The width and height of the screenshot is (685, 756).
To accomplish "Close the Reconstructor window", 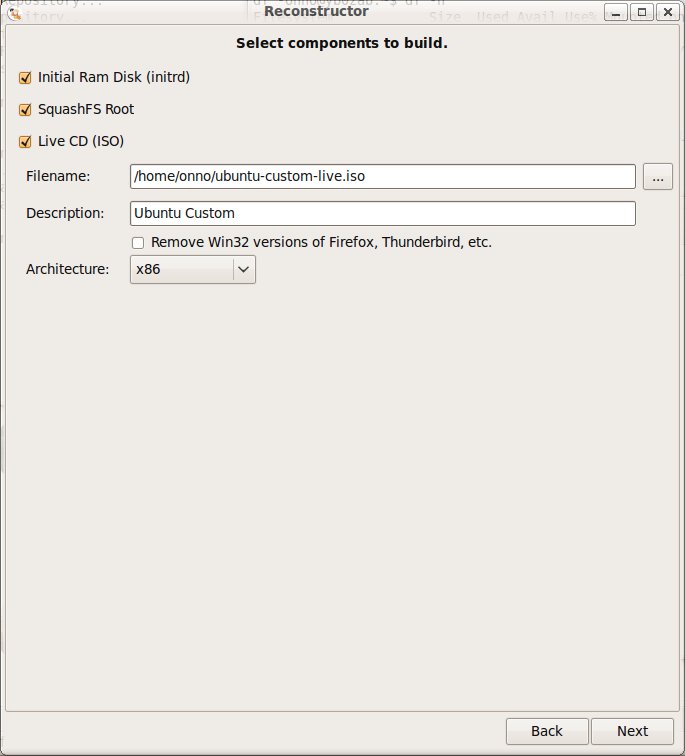I will tap(668, 12).
